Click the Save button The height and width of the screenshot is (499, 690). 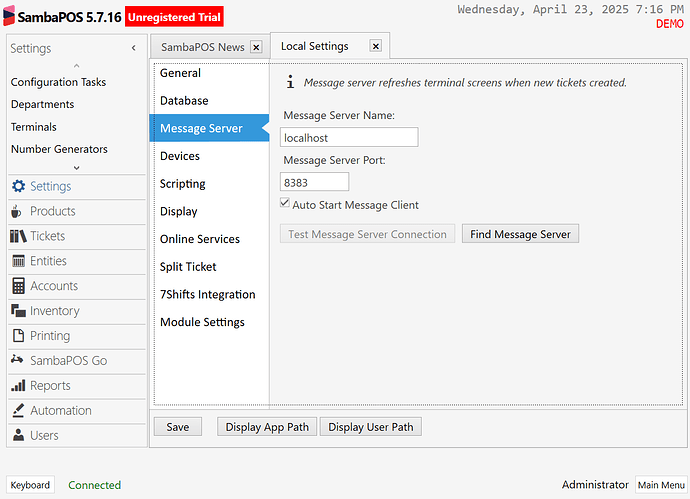point(178,427)
